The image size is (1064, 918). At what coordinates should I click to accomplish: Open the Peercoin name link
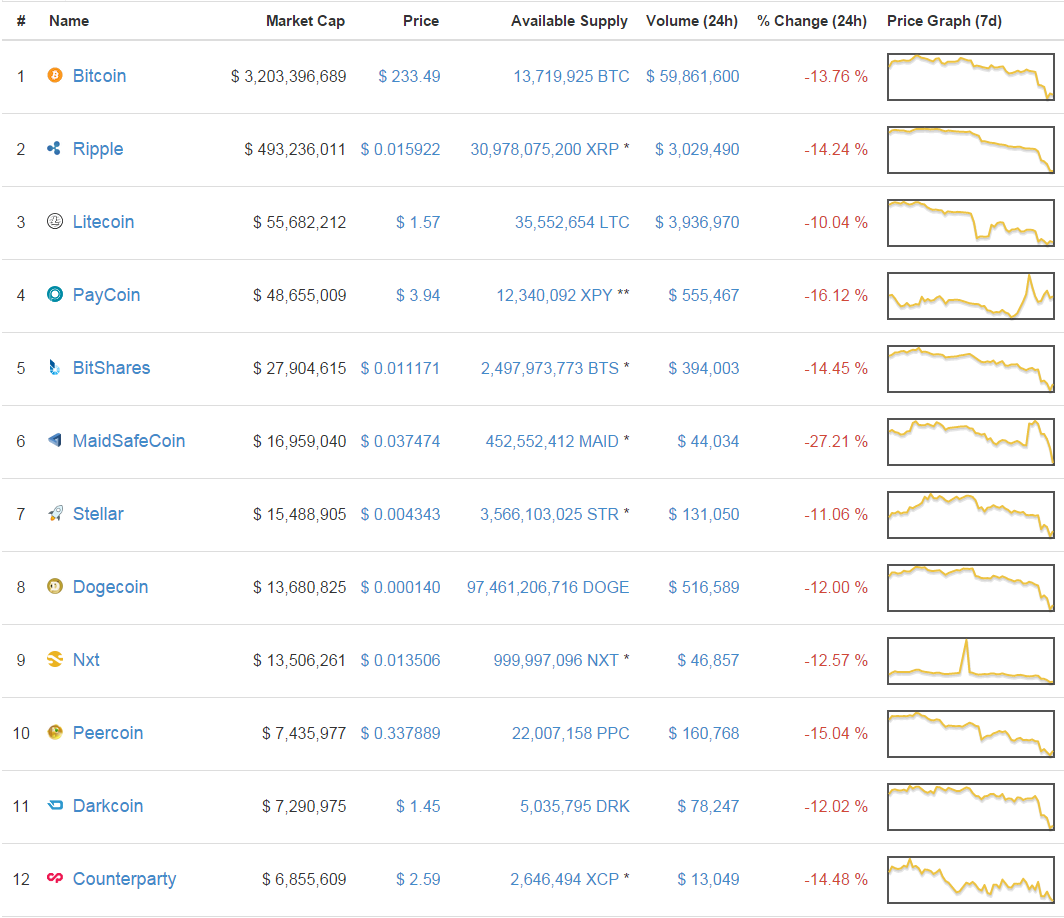[x=108, y=733]
